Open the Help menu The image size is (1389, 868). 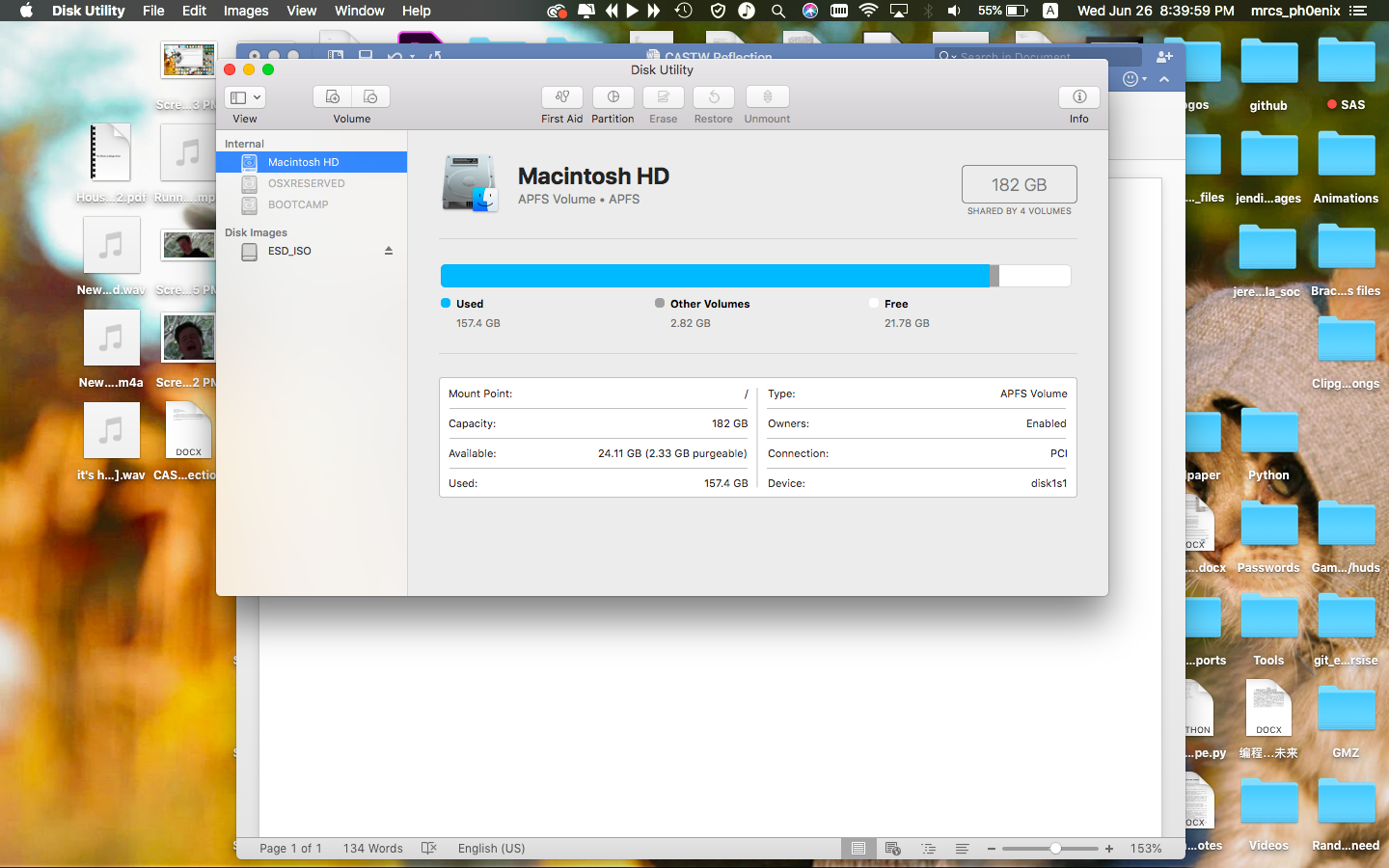417,11
